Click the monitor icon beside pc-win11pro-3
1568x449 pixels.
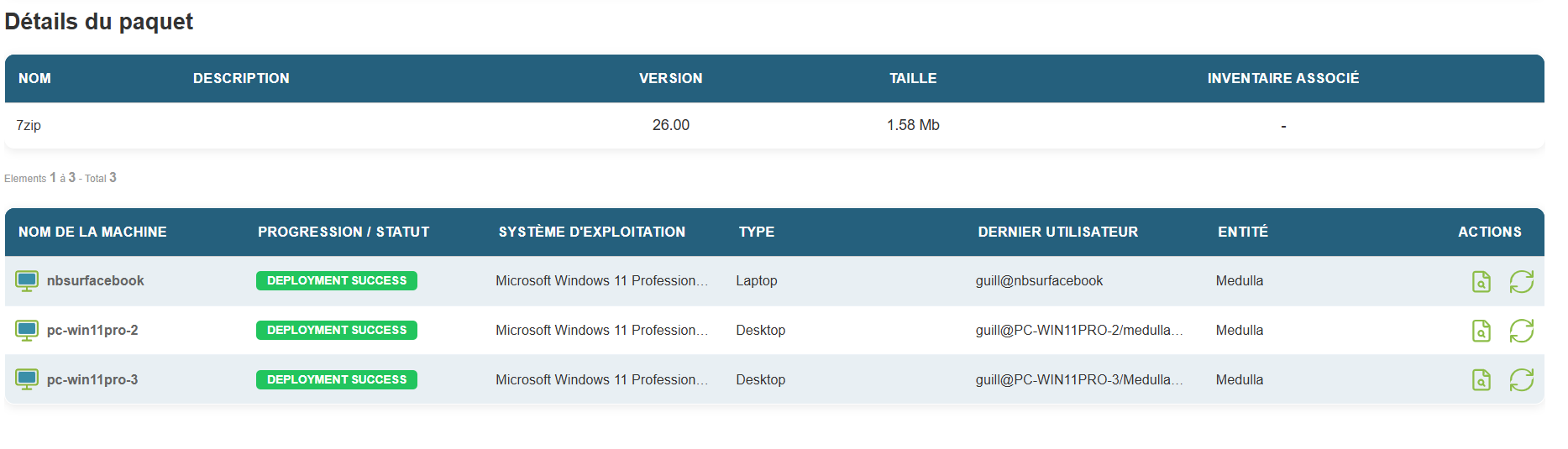pyautogui.click(x=27, y=380)
